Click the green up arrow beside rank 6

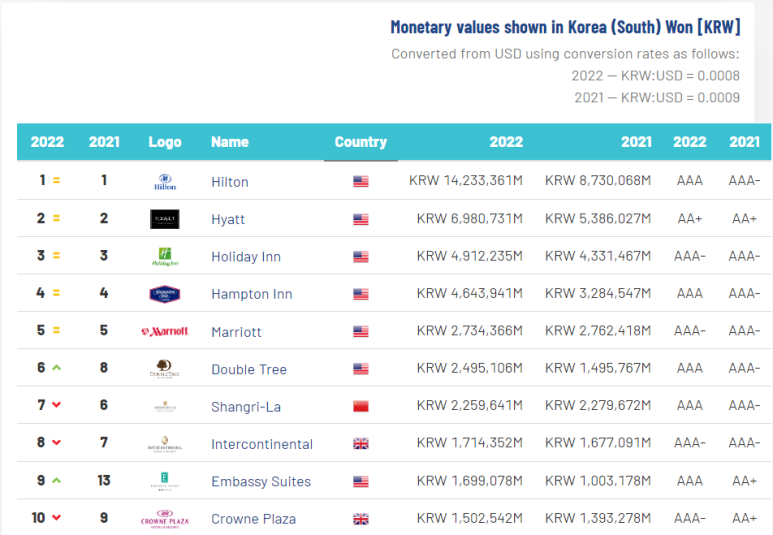(x=57, y=367)
